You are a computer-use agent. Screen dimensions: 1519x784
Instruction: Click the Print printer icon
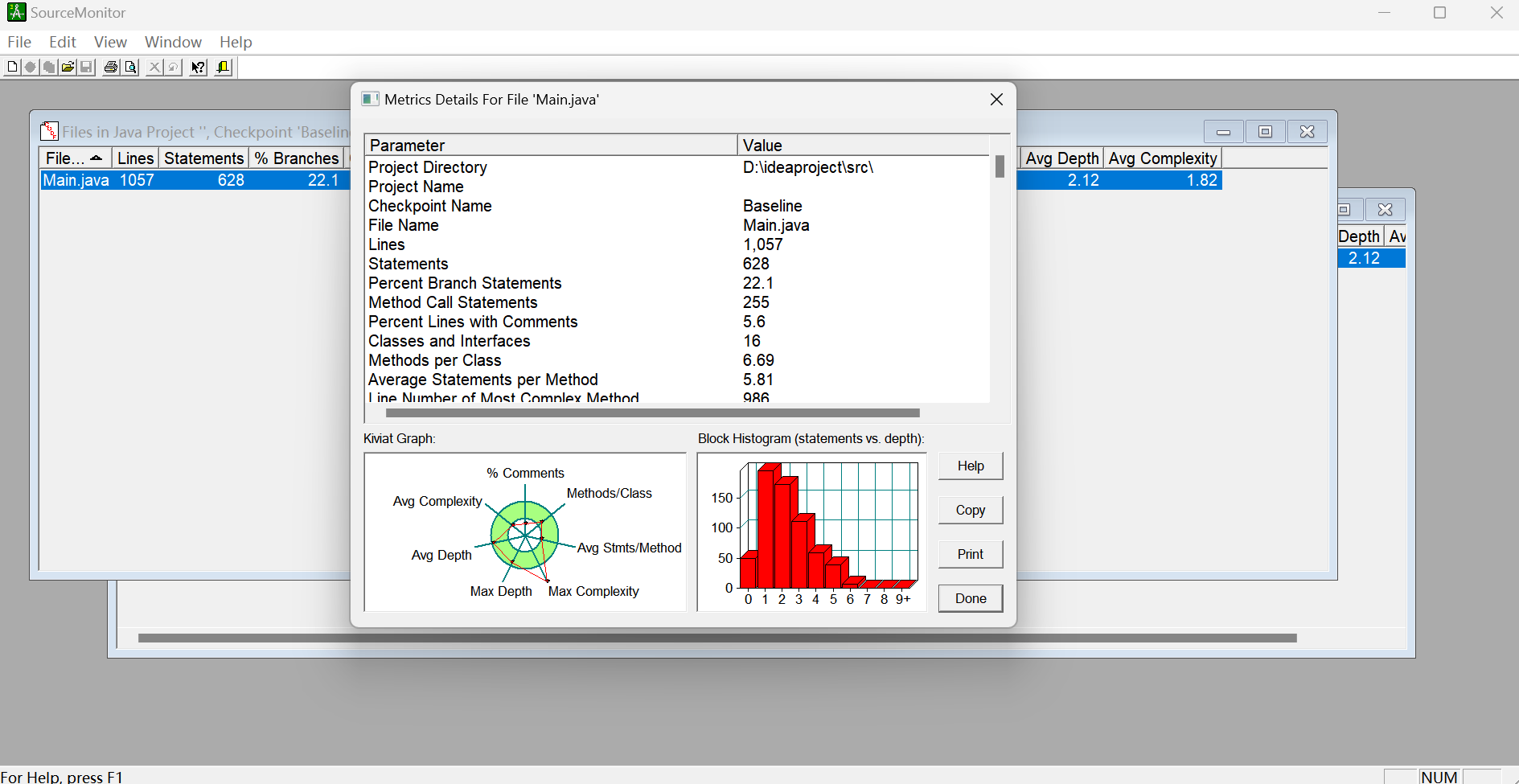[111, 68]
